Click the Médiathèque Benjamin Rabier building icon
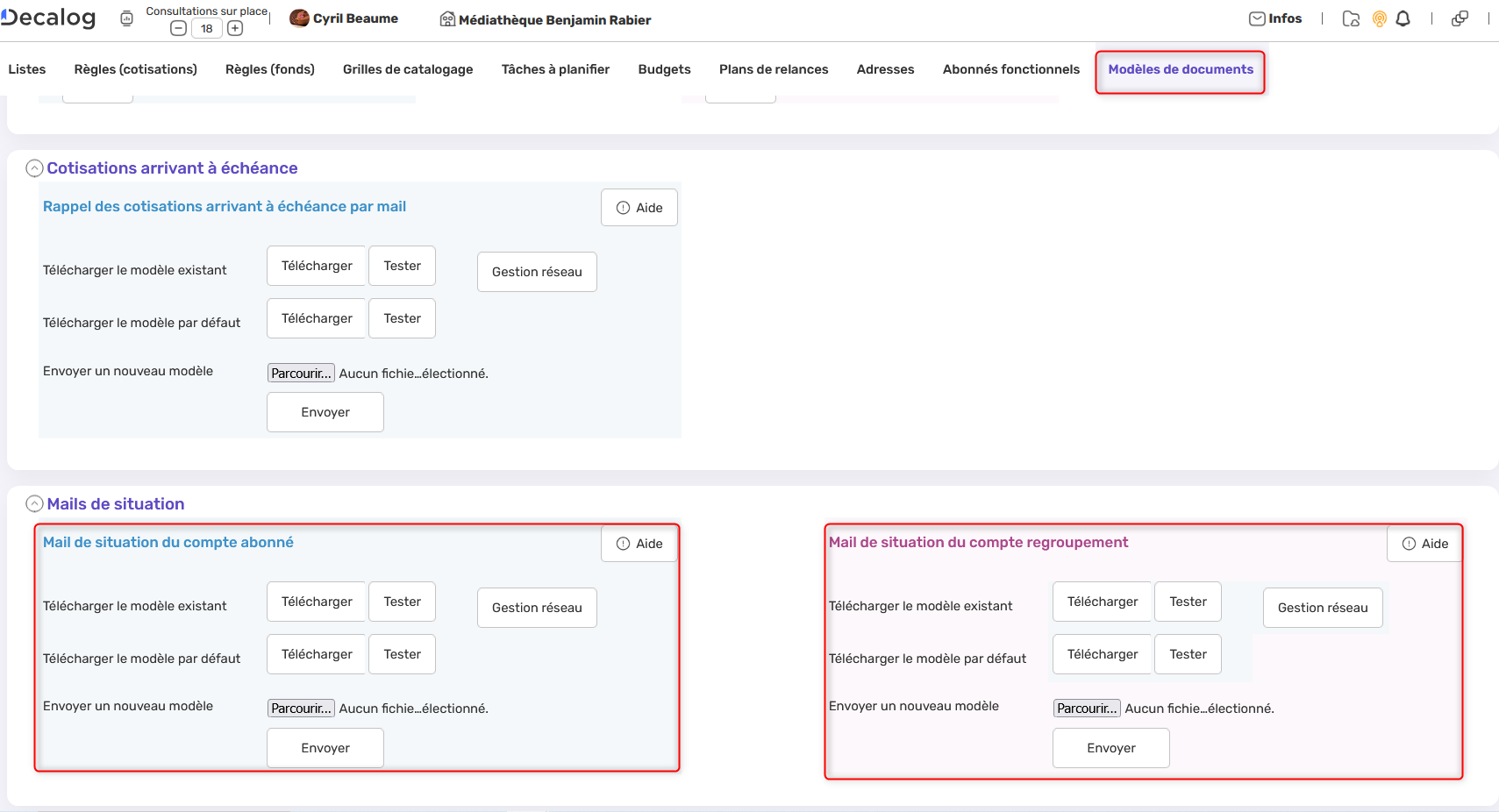The image size is (1499, 812). coord(447,18)
